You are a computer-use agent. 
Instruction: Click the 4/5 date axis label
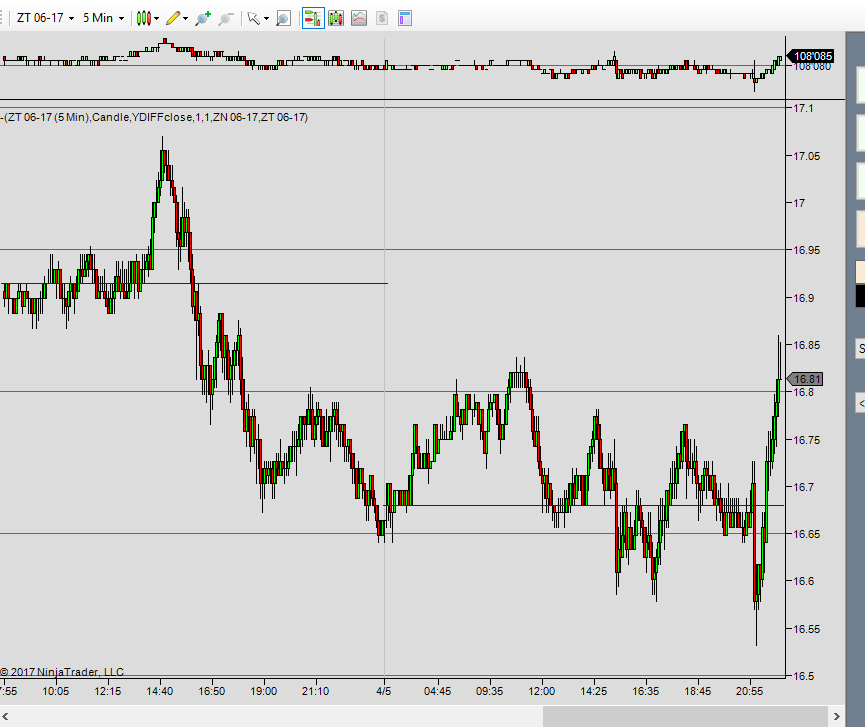(x=384, y=691)
